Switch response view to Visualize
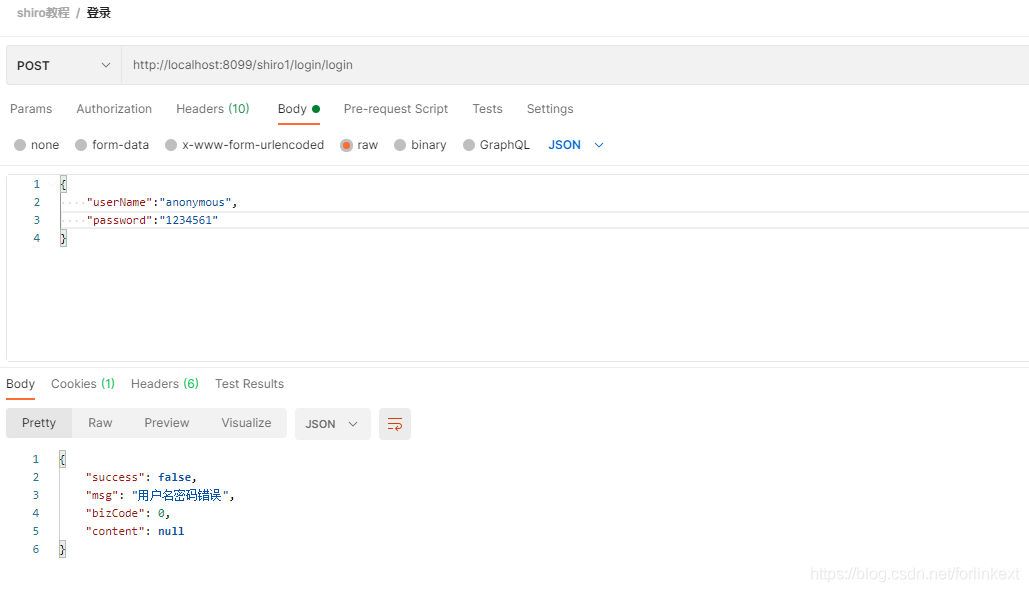Image resolution: width=1029 pixels, height=592 pixels. pyautogui.click(x=246, y=423)
